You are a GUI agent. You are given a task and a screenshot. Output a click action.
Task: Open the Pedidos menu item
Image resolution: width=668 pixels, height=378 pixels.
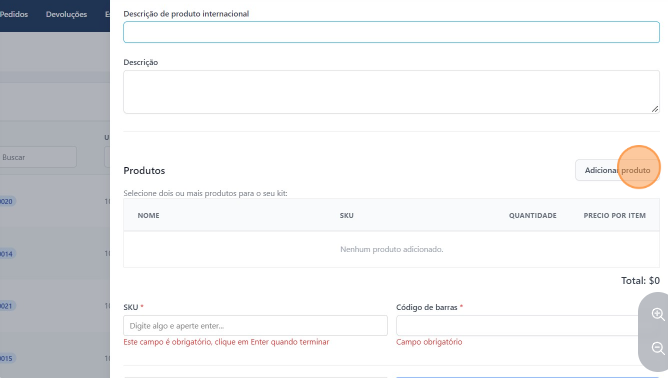click(14, 14)
